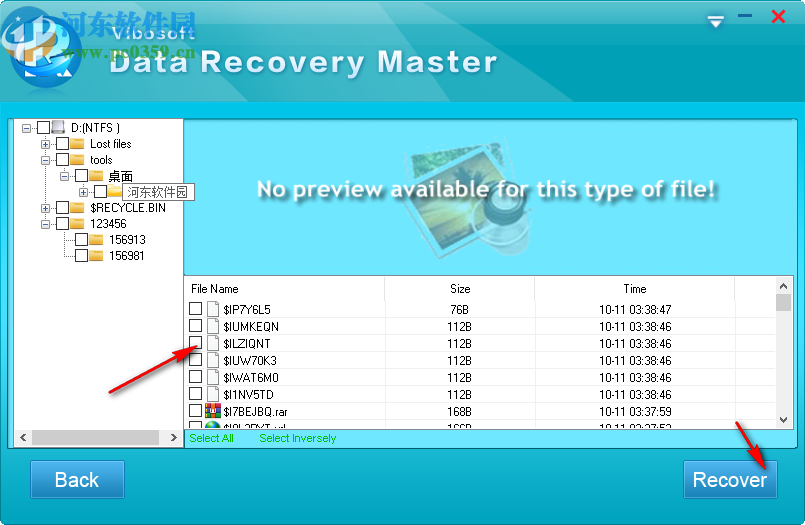
Task: Expand the 河东软件园 subfolder node
Action: [x=84, y=192]
